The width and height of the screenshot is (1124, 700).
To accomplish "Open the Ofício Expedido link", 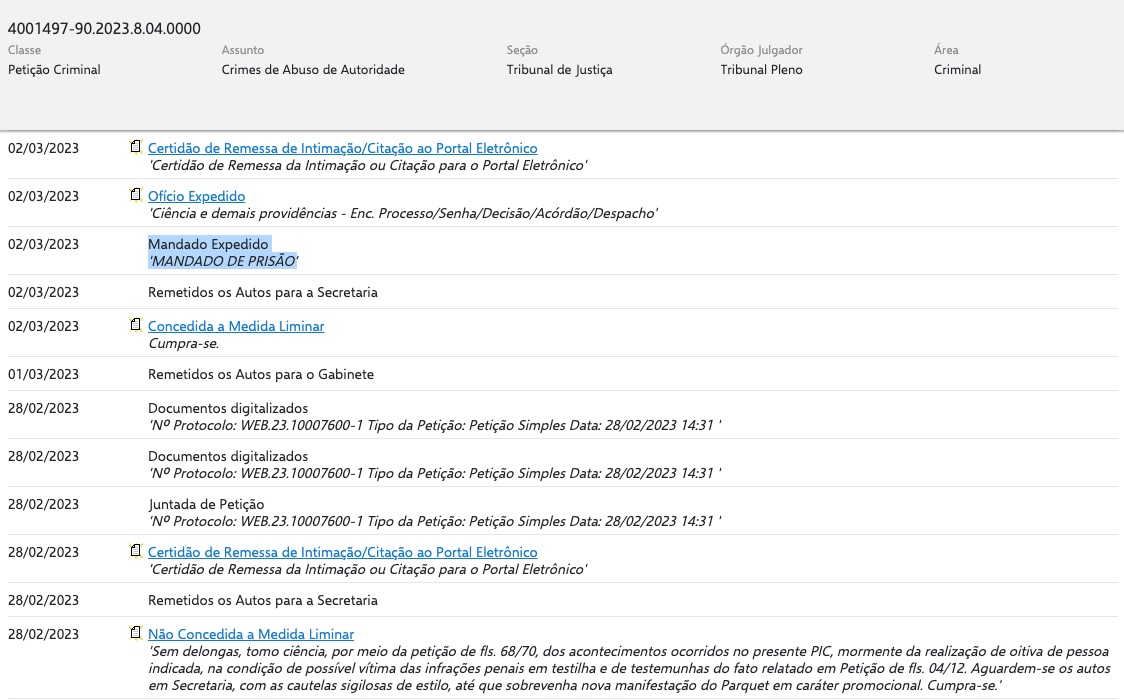I will pos(196,196).
